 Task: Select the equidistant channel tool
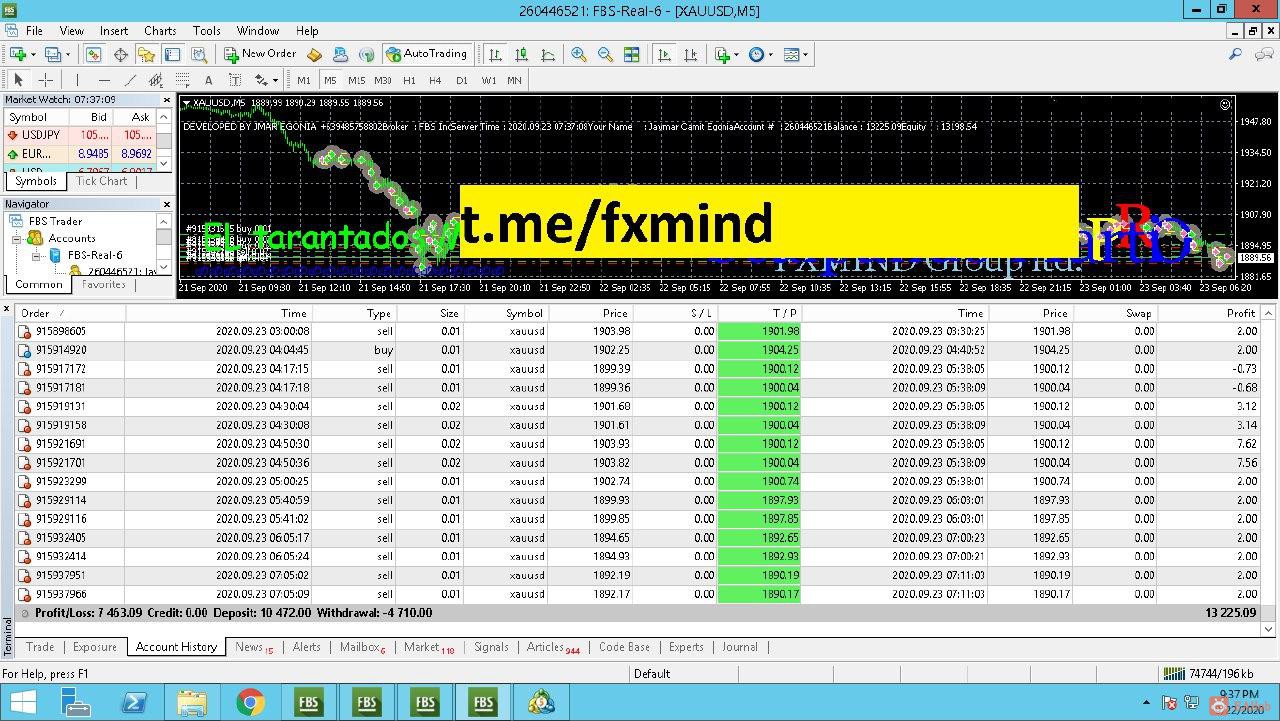(156, 80)
